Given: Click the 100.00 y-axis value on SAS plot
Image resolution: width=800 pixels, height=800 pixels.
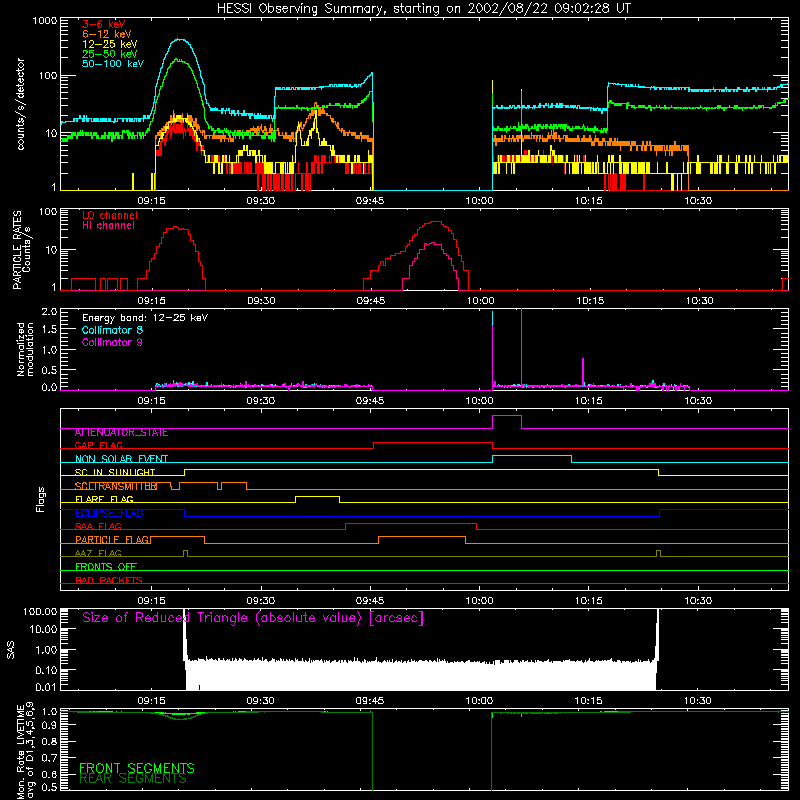Looking at the screenshot, I should (x=40, y=611).
